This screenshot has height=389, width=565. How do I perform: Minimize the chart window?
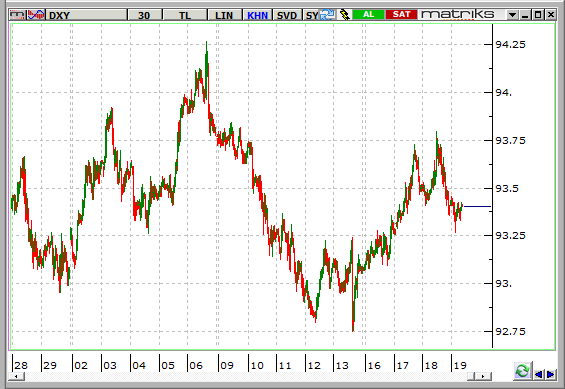[525, 15]
